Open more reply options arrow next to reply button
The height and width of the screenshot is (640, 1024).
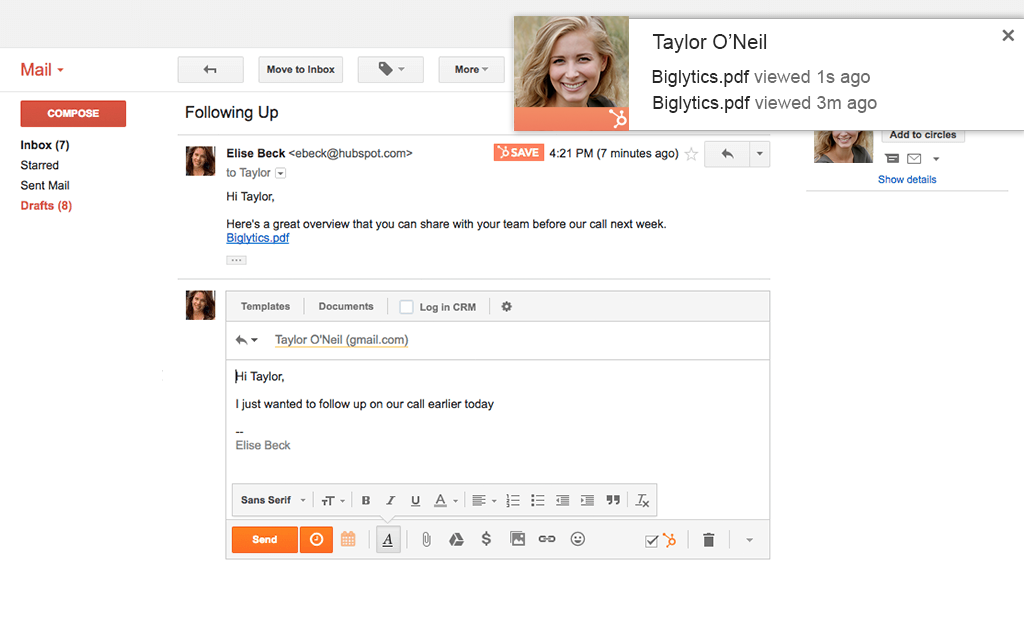pyautogui.click(x=760, y=154)
